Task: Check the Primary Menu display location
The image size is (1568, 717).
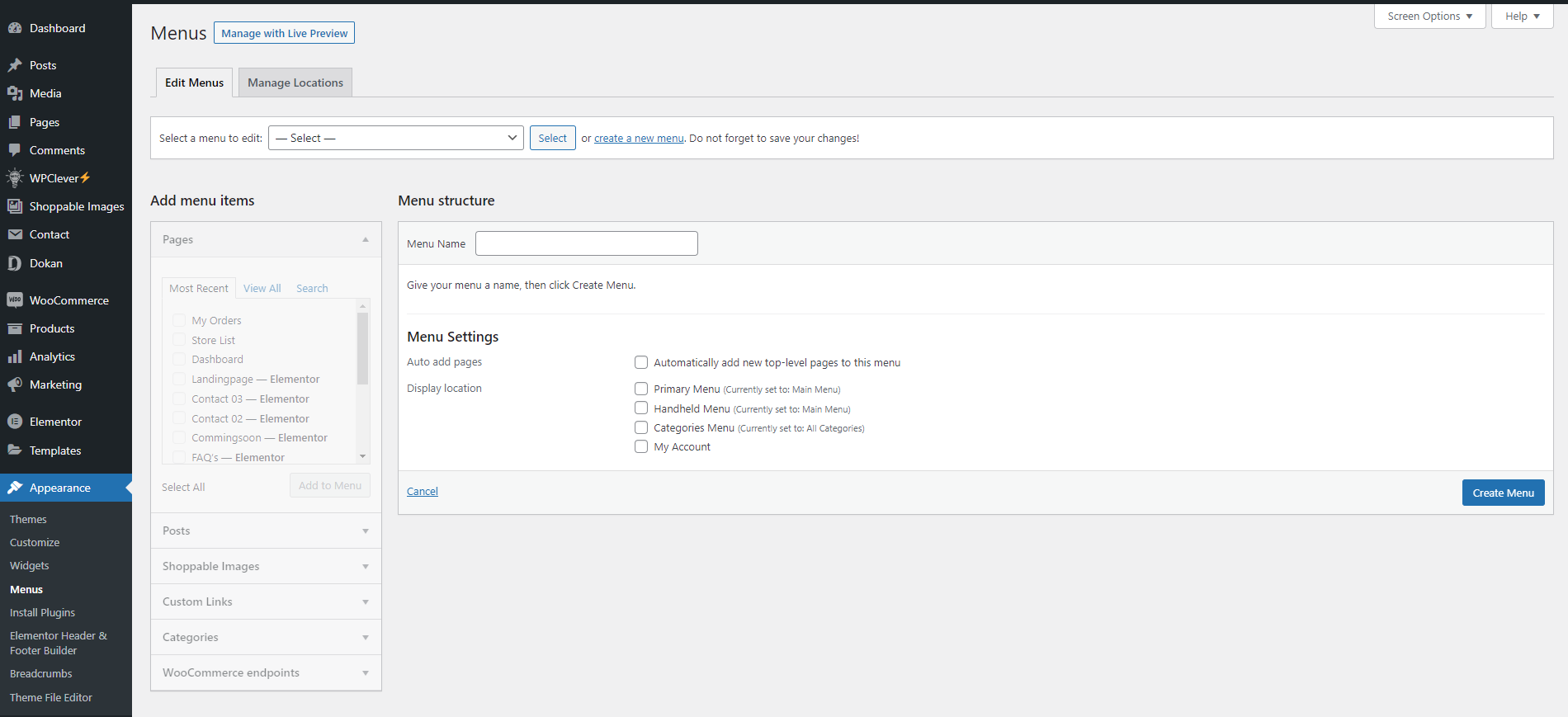Action: point(641,389)
